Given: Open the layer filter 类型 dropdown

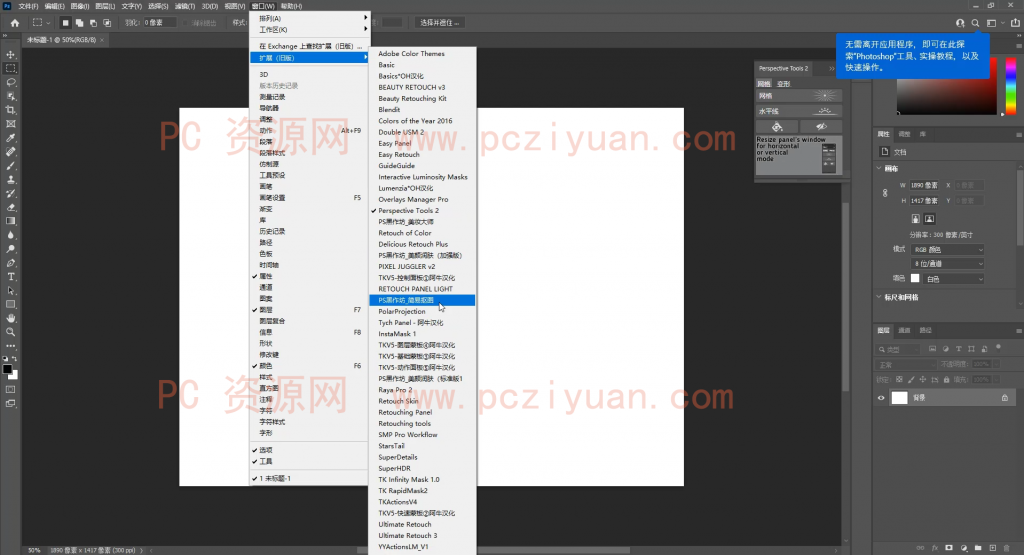Looking at the screenshot, I should [x=899, y=349].
